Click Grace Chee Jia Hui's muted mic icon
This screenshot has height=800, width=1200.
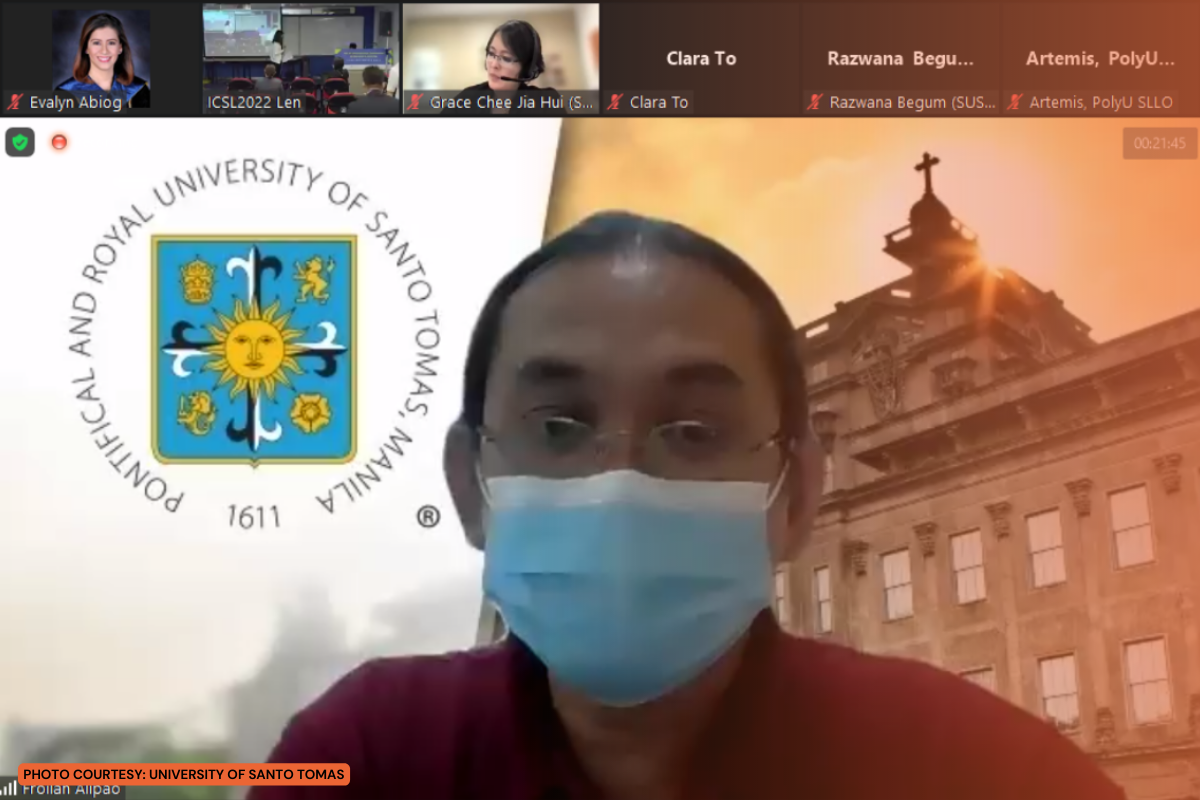coord(416,102)
